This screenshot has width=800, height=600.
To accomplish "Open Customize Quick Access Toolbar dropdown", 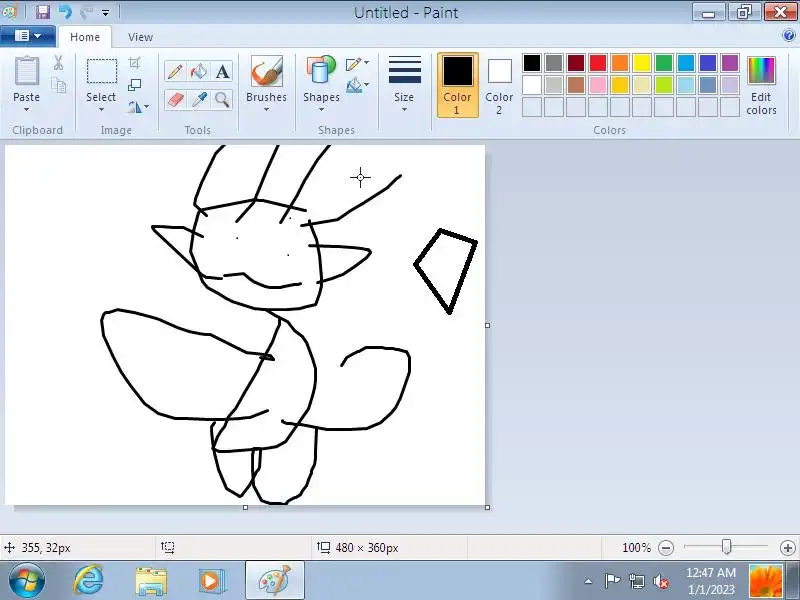I will point(106,12).
